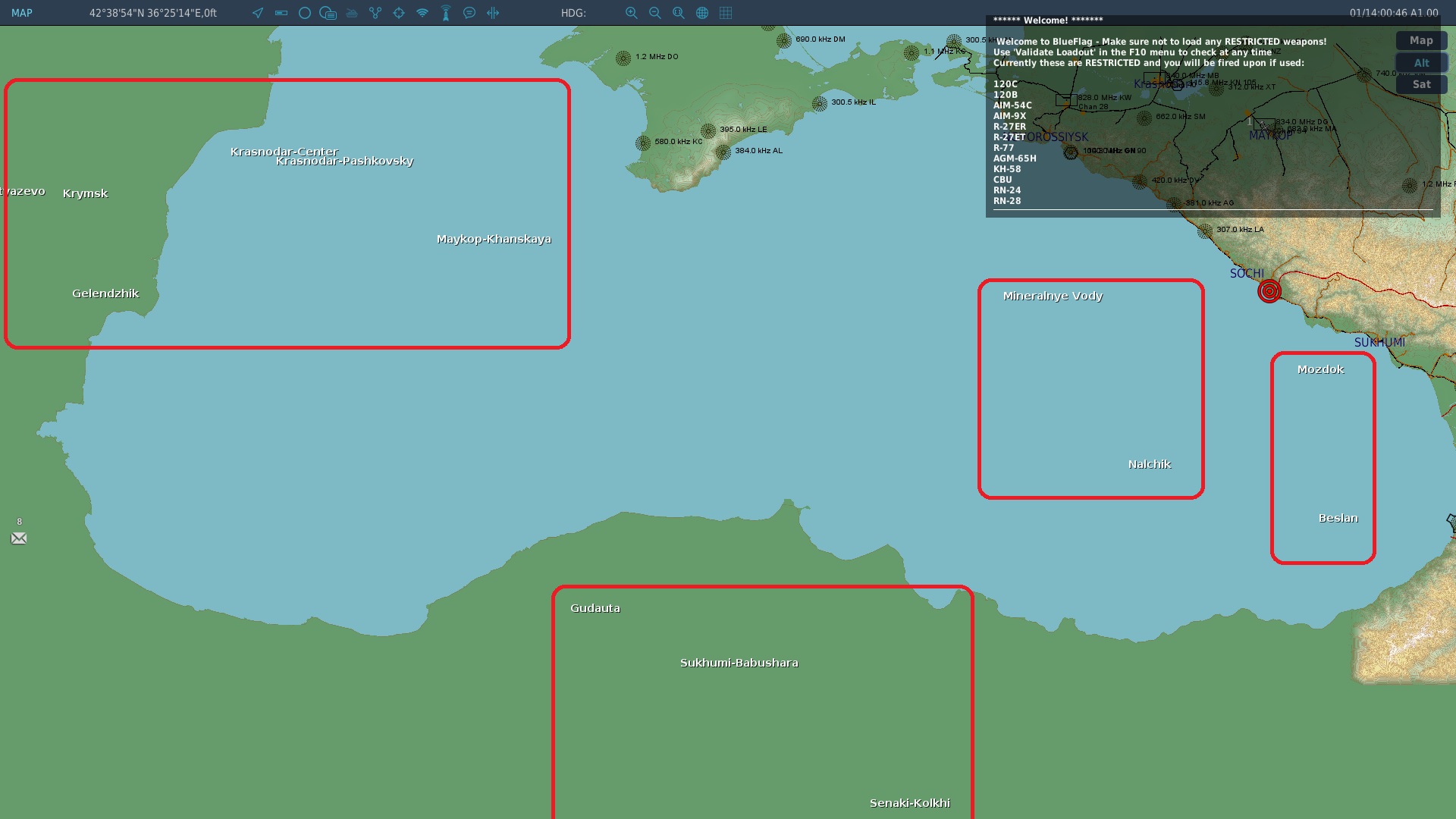Image resolution: width=1456 pixels, height=819 pixels.
Task: Select the navigation arrow tool
Action: tap(258, 13)
